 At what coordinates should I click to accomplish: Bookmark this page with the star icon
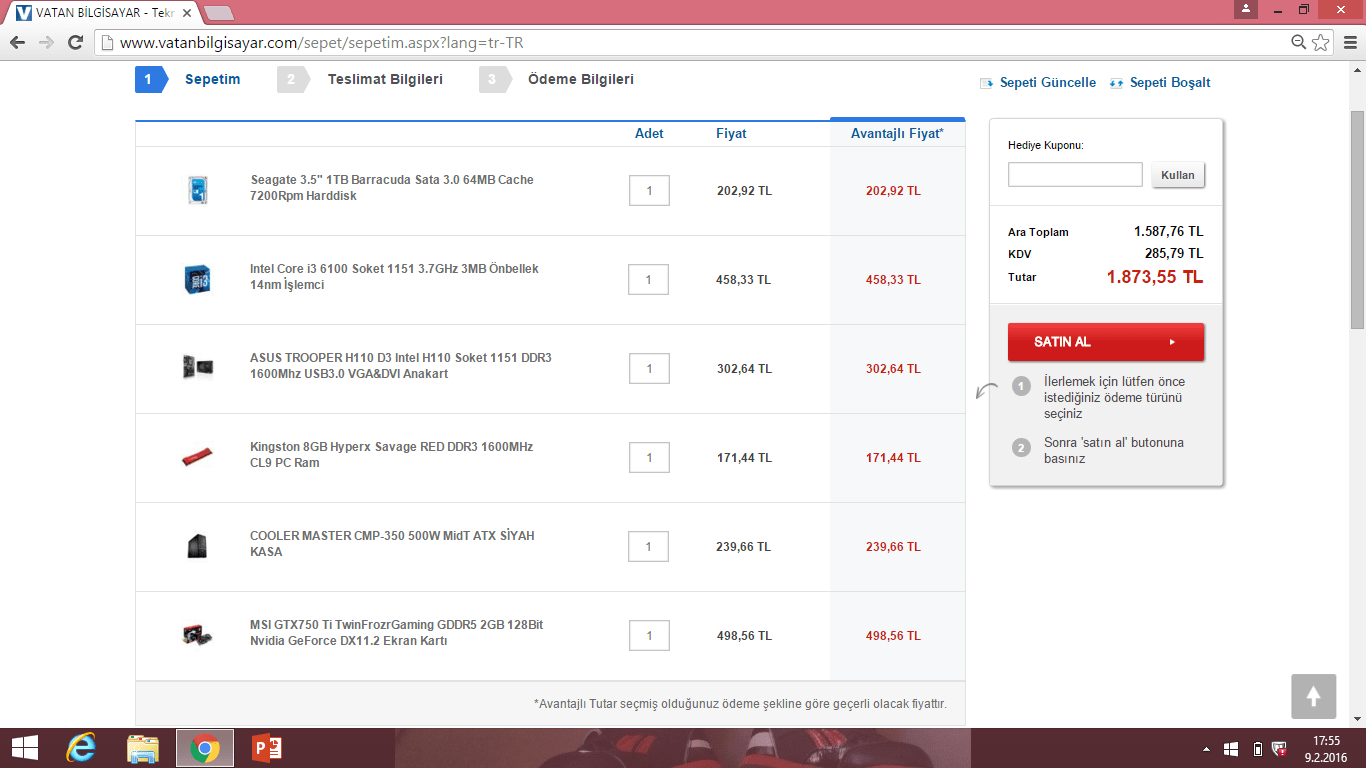(1321, 43)
